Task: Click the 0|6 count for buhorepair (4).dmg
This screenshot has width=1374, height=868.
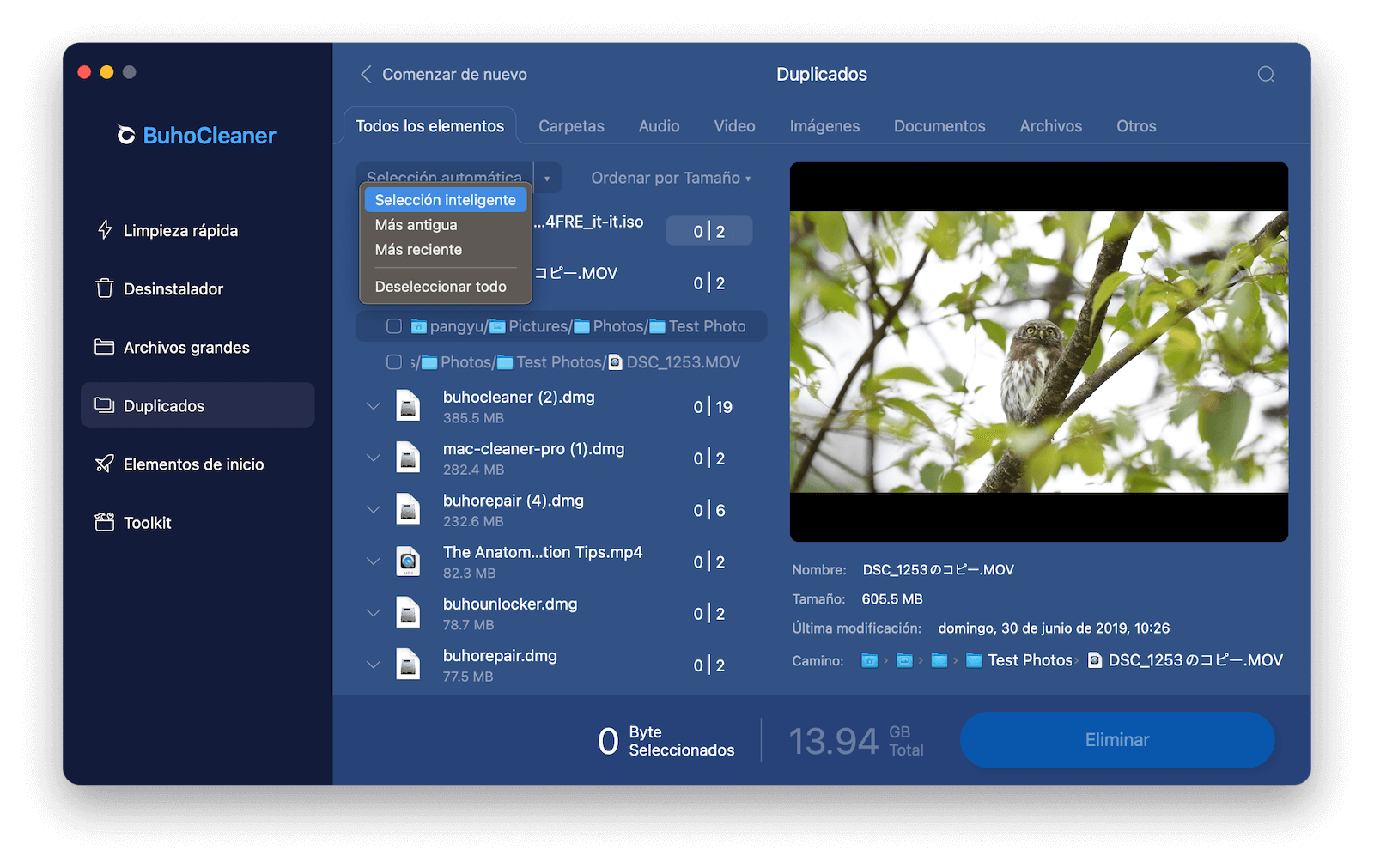Action: click(709, 511)
